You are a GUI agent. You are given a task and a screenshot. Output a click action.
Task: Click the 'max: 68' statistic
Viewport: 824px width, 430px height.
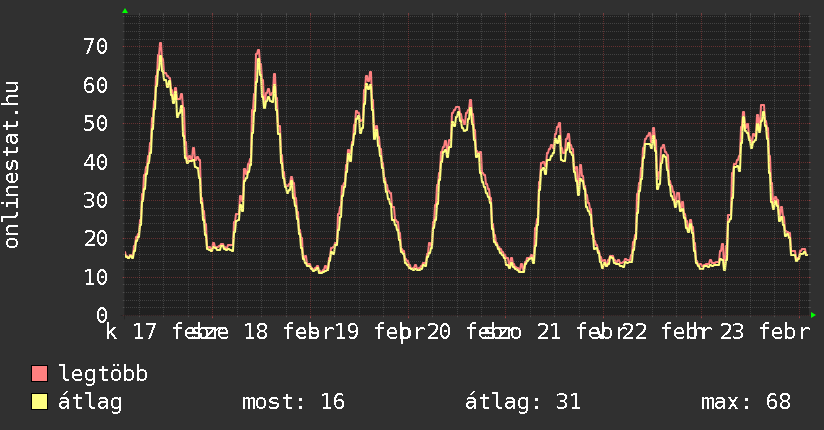(746, 402)
